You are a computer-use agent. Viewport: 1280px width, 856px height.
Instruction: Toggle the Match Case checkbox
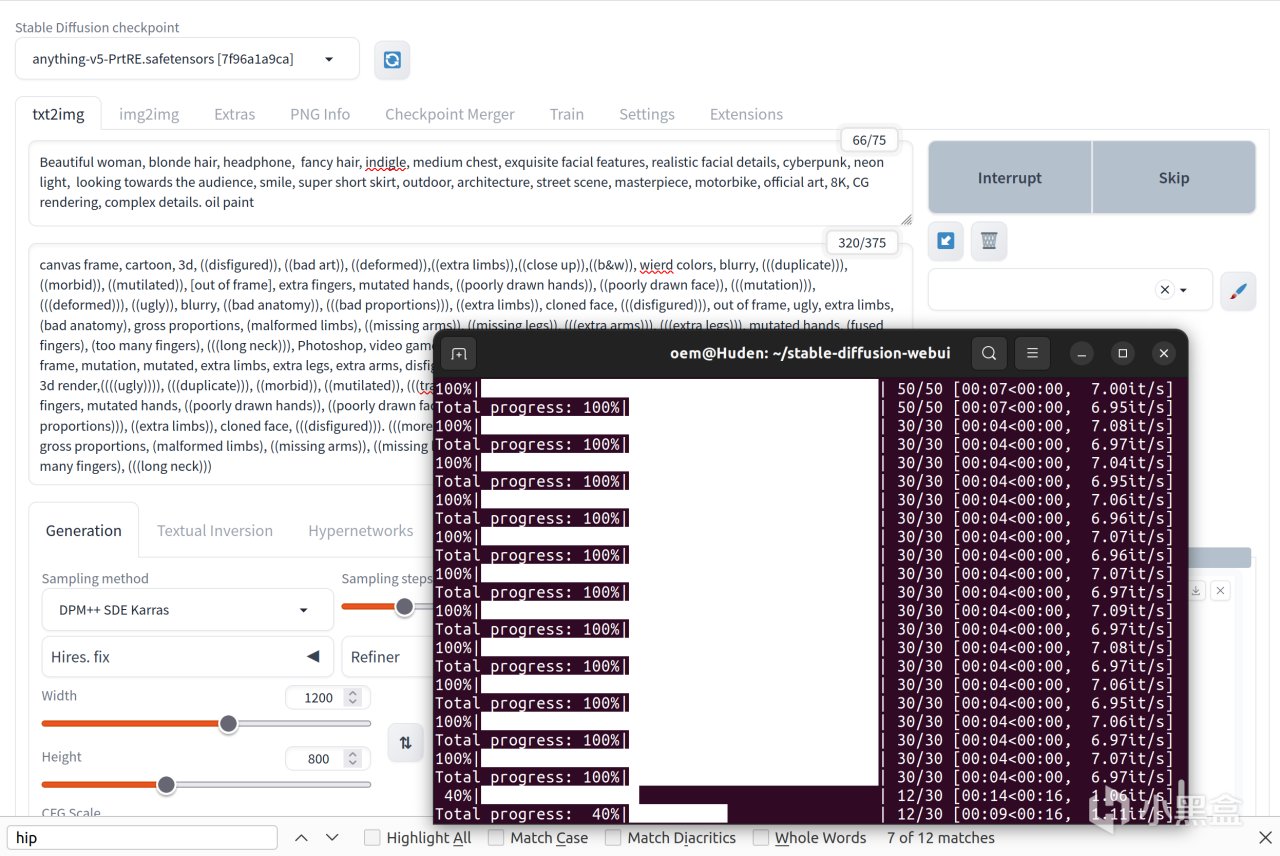tap(496, 838)
